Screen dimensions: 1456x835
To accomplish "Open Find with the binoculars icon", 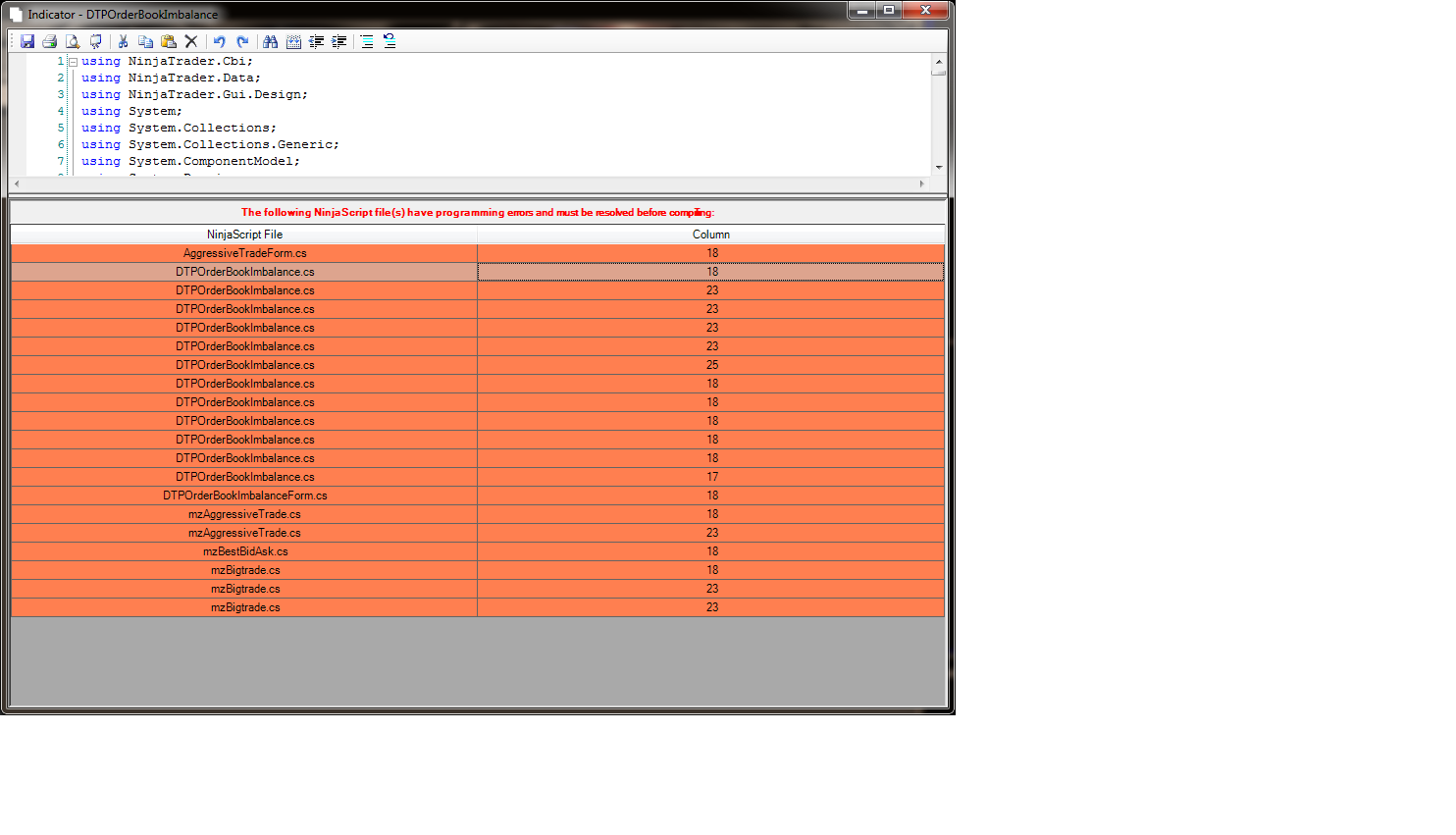I will click(270, 41).
